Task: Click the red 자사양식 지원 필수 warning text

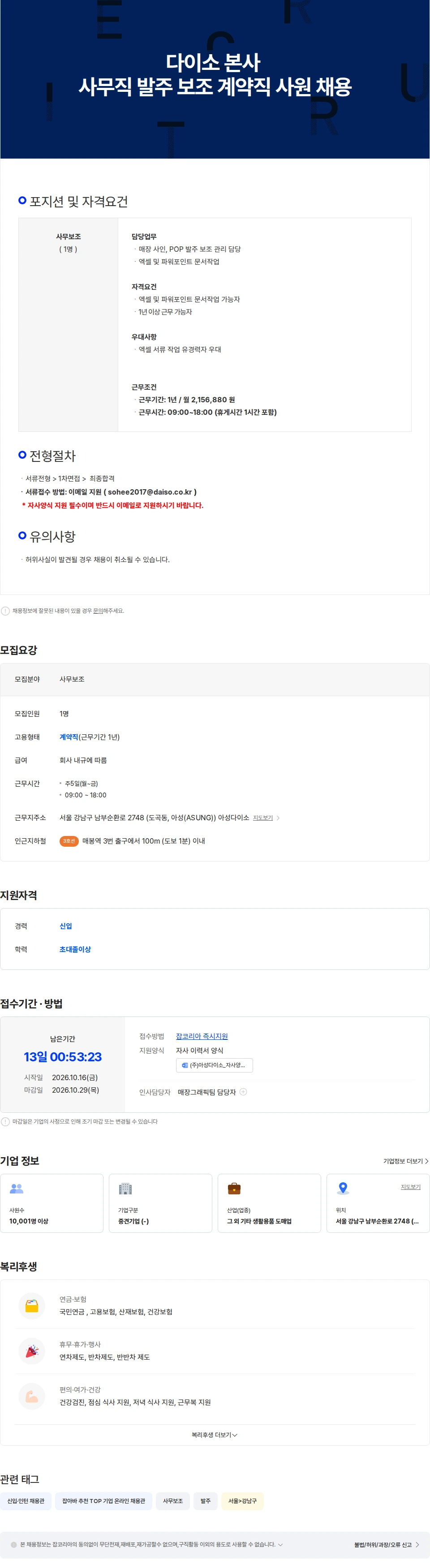Action: 112,505
